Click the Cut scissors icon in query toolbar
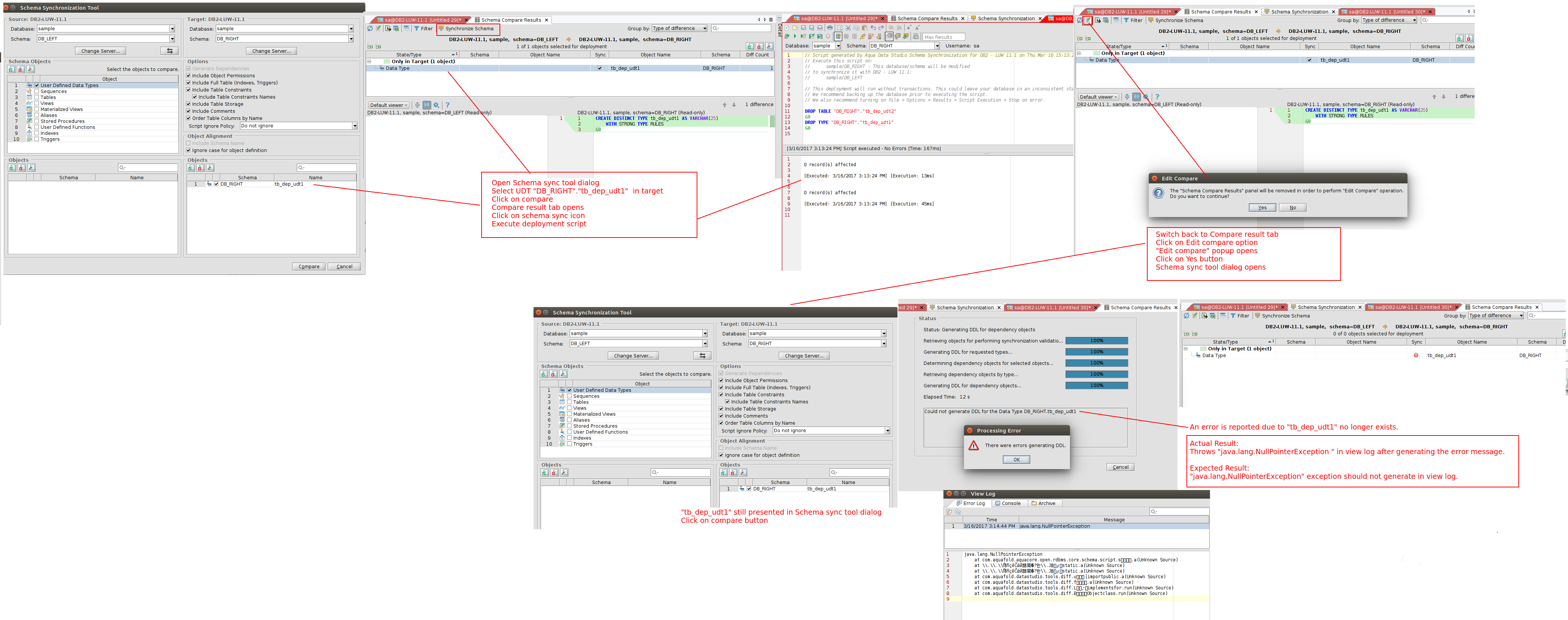1568x620 pixels. point(849,28)
